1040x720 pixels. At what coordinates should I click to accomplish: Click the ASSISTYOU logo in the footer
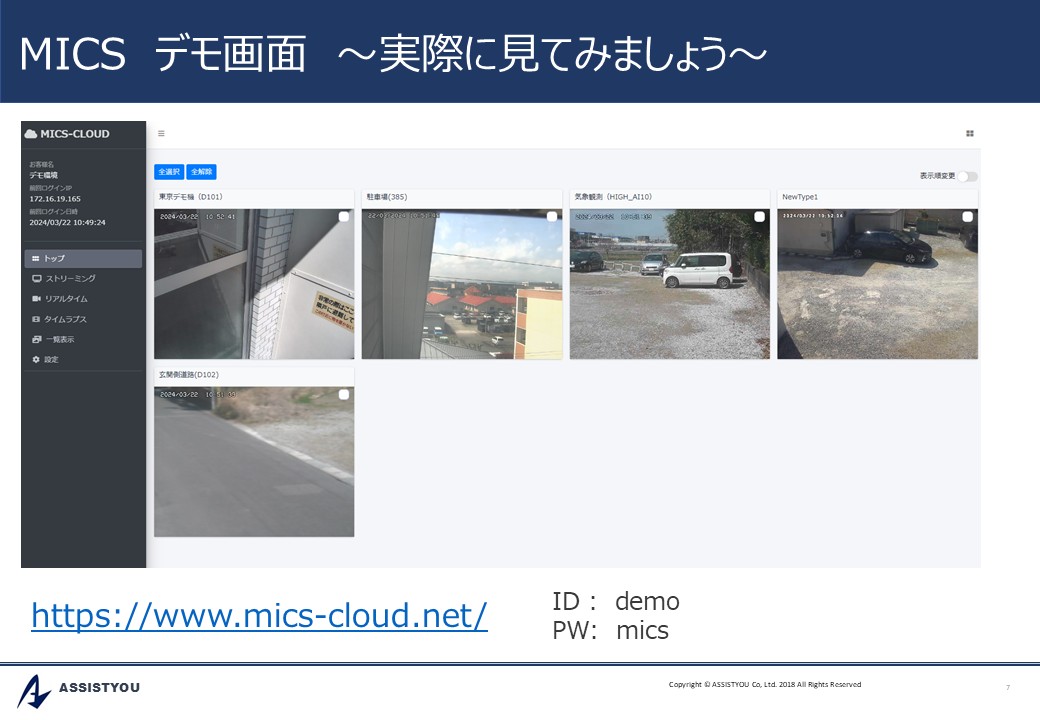78,690
